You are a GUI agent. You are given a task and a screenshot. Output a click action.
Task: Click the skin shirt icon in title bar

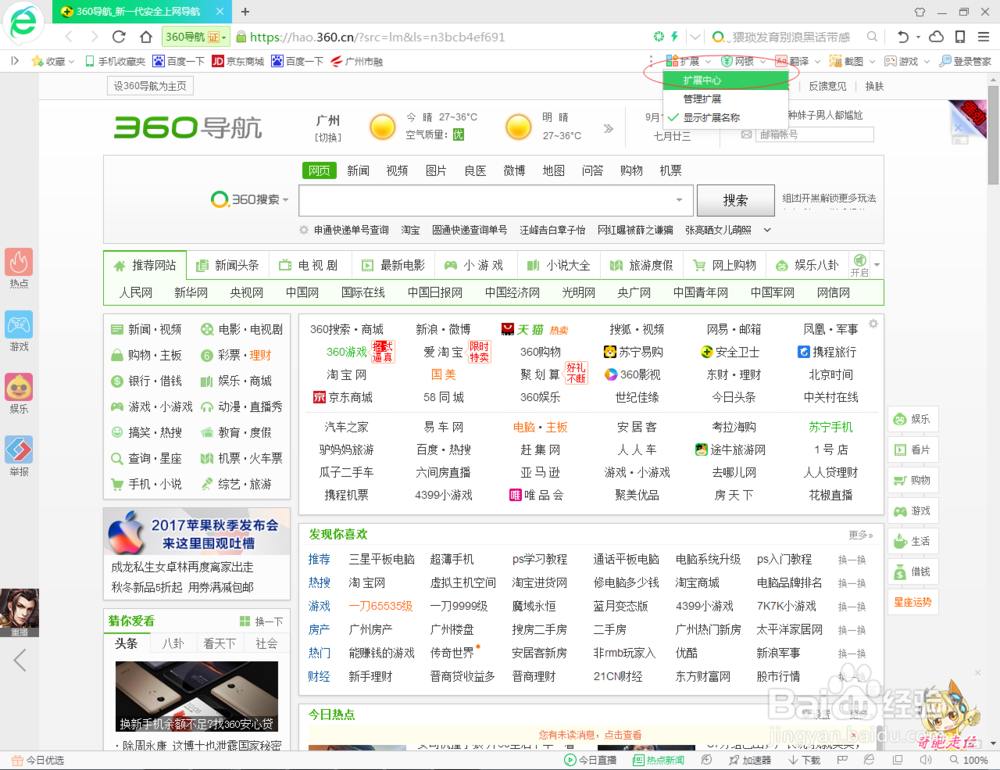click(x=920, y=11)
